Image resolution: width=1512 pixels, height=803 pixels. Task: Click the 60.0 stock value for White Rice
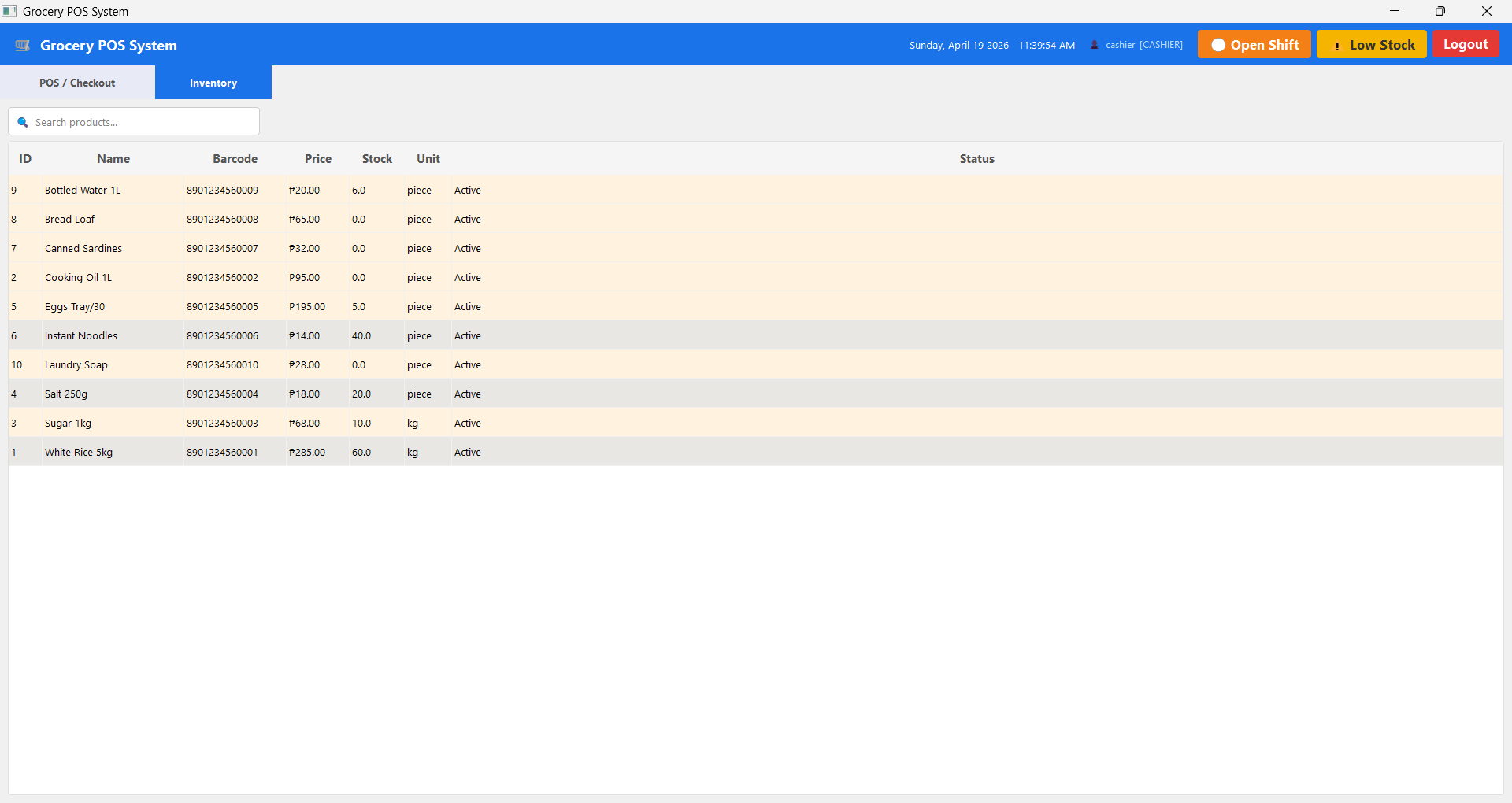(361, 453)
